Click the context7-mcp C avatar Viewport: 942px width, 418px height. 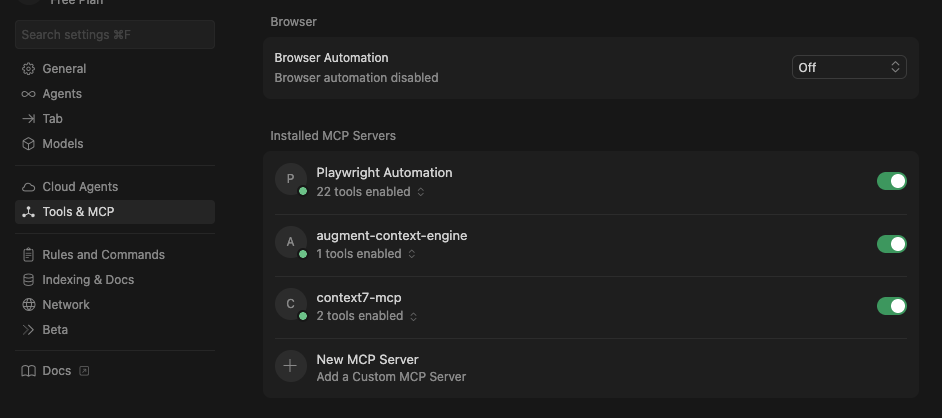point(291,304)
